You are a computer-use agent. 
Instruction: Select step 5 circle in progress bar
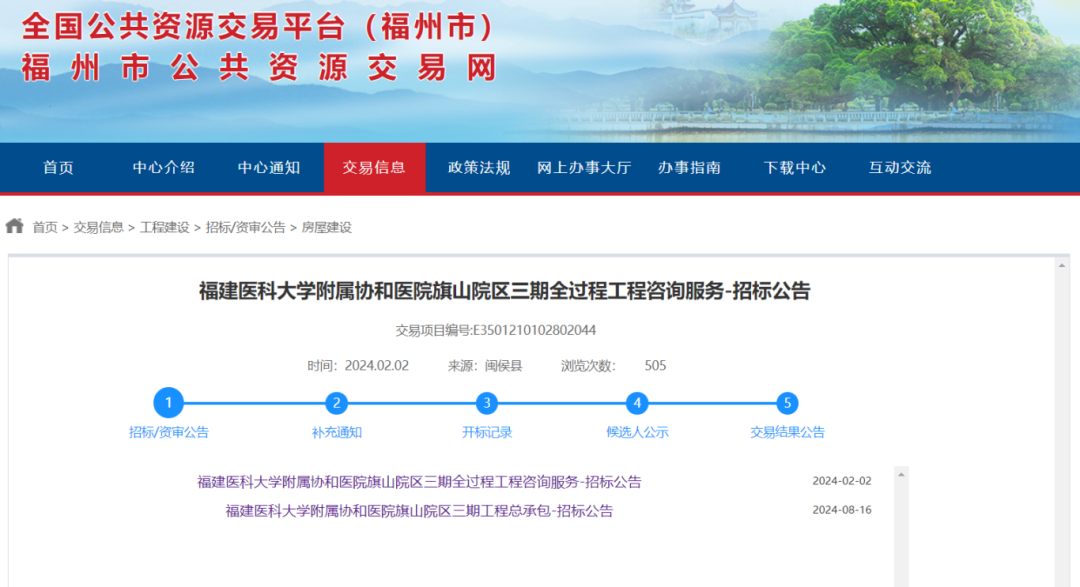[x=787, y=403]
